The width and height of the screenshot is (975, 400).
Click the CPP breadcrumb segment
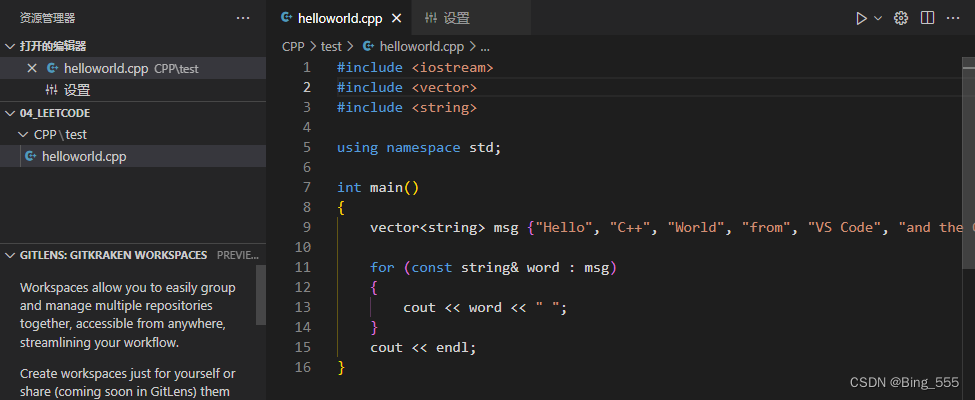(293, 46)
